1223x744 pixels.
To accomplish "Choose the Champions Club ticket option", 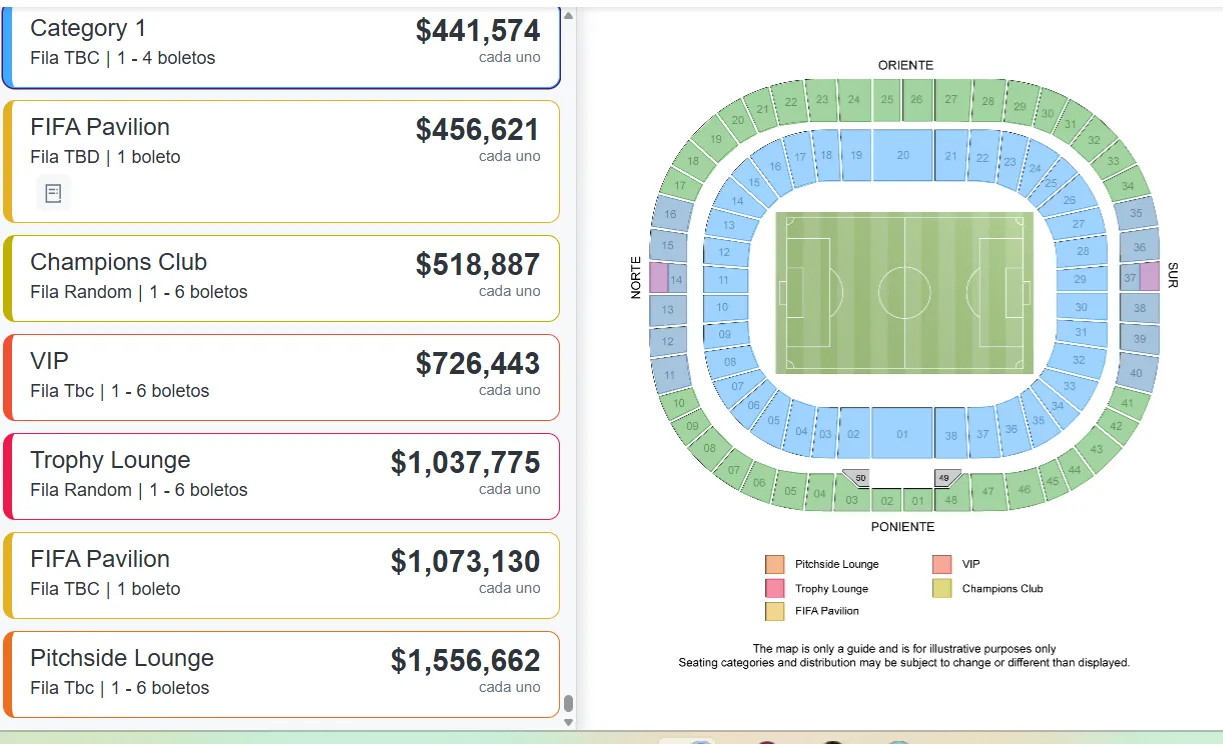I will coord(280,276).
